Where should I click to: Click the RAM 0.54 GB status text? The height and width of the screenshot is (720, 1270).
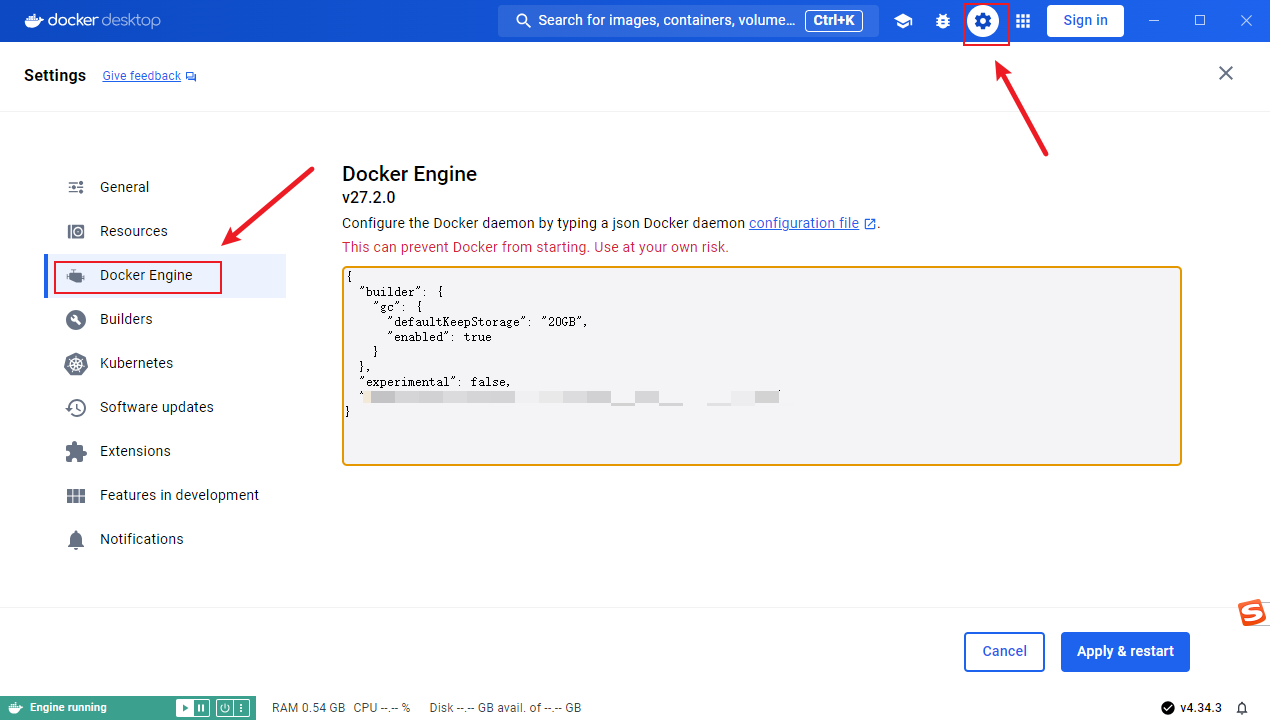[308, 708]
